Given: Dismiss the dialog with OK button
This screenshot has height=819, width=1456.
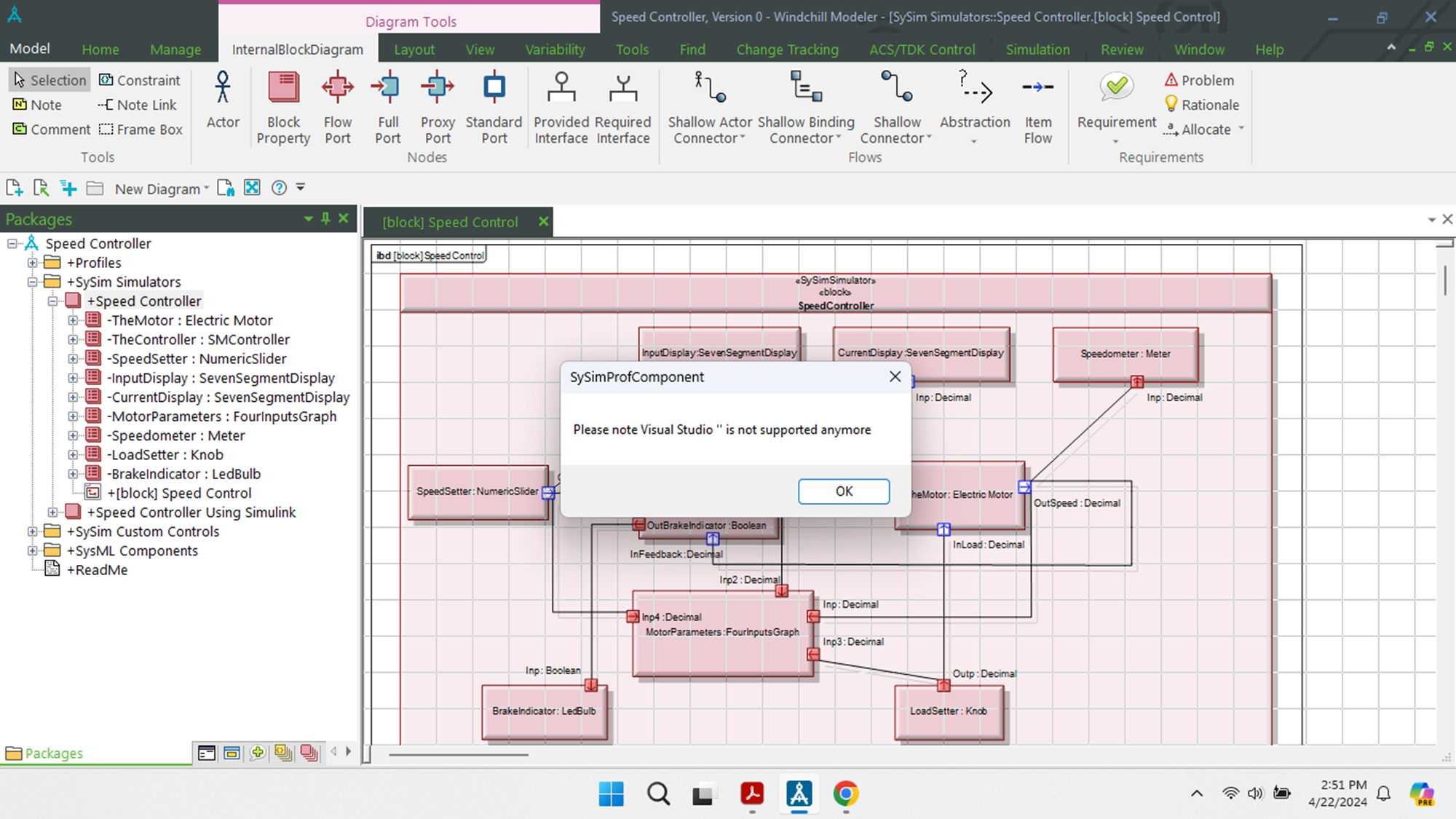Looking at the screenshot, I should [843, 491].
